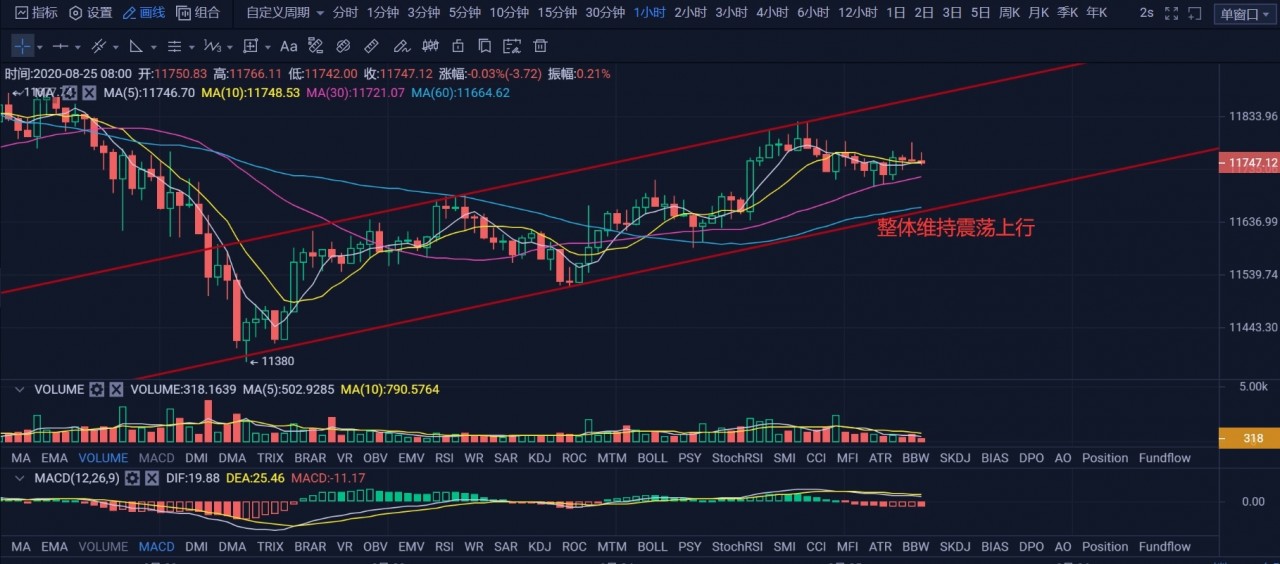Screen dimensions: 1280x564
Task: Collapse the VOLUME indicator panel
Action: [20, 389]
